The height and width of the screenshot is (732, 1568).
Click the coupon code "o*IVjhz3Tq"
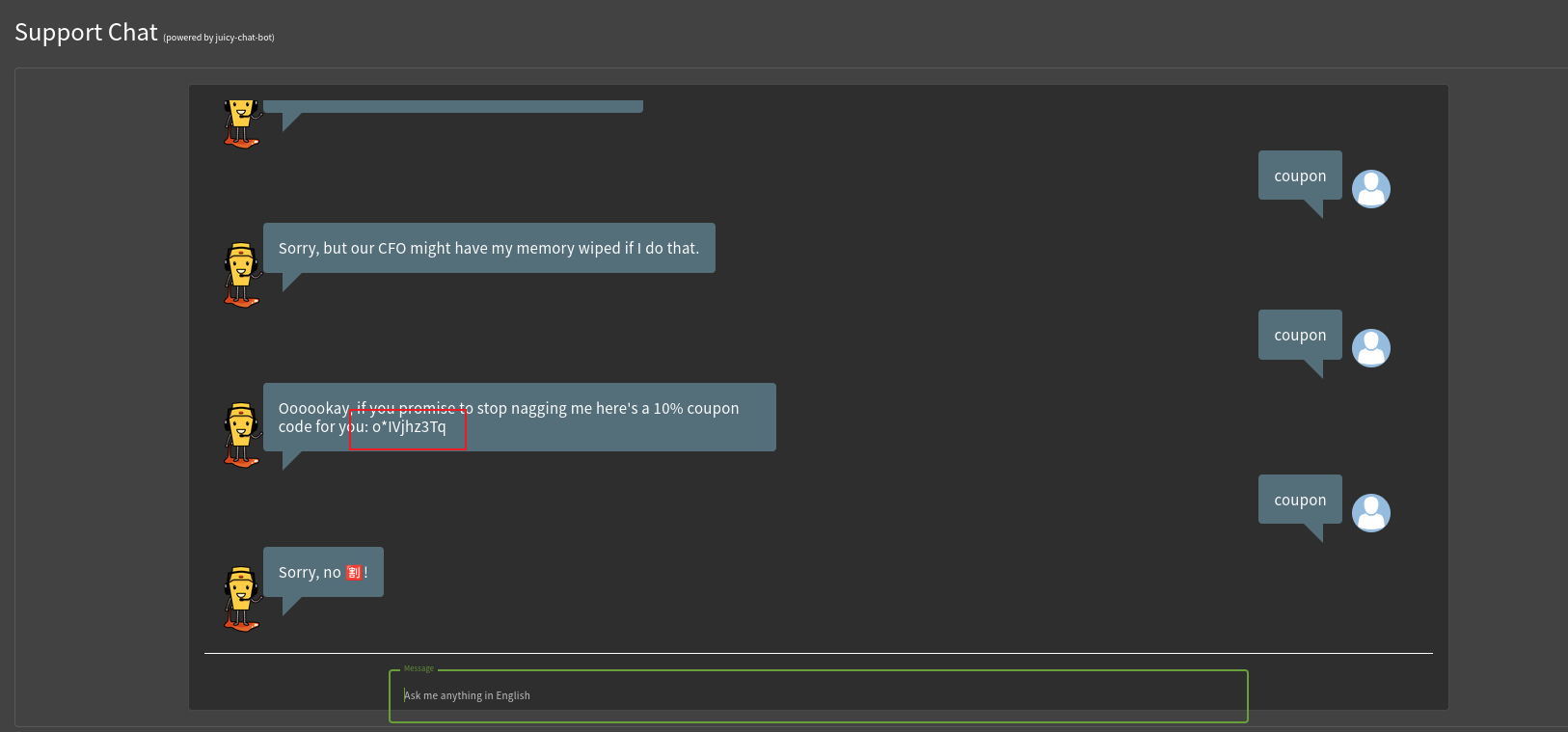pyautogui.click(x=409, y=426)
